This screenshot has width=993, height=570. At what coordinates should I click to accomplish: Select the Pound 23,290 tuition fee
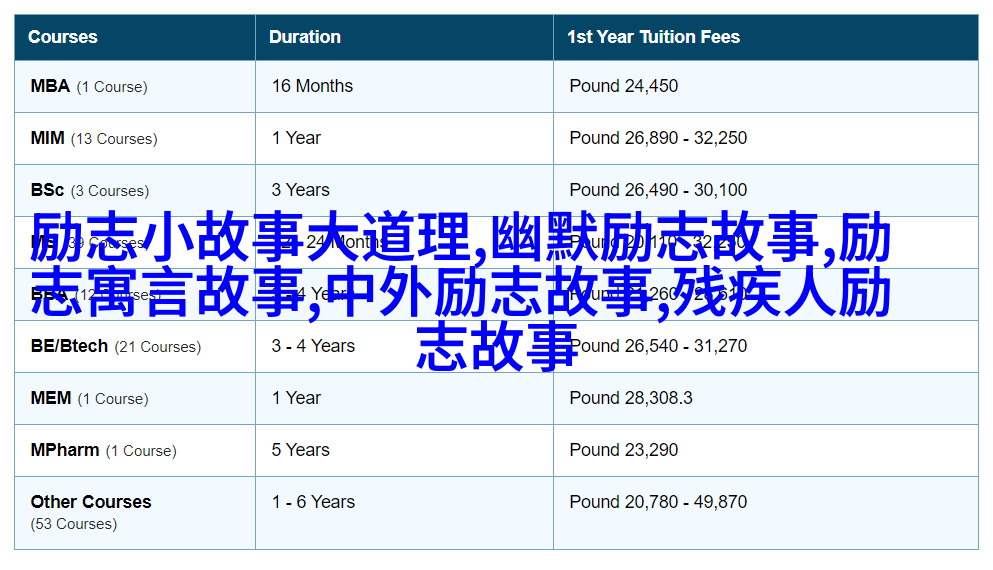point(623,450)
